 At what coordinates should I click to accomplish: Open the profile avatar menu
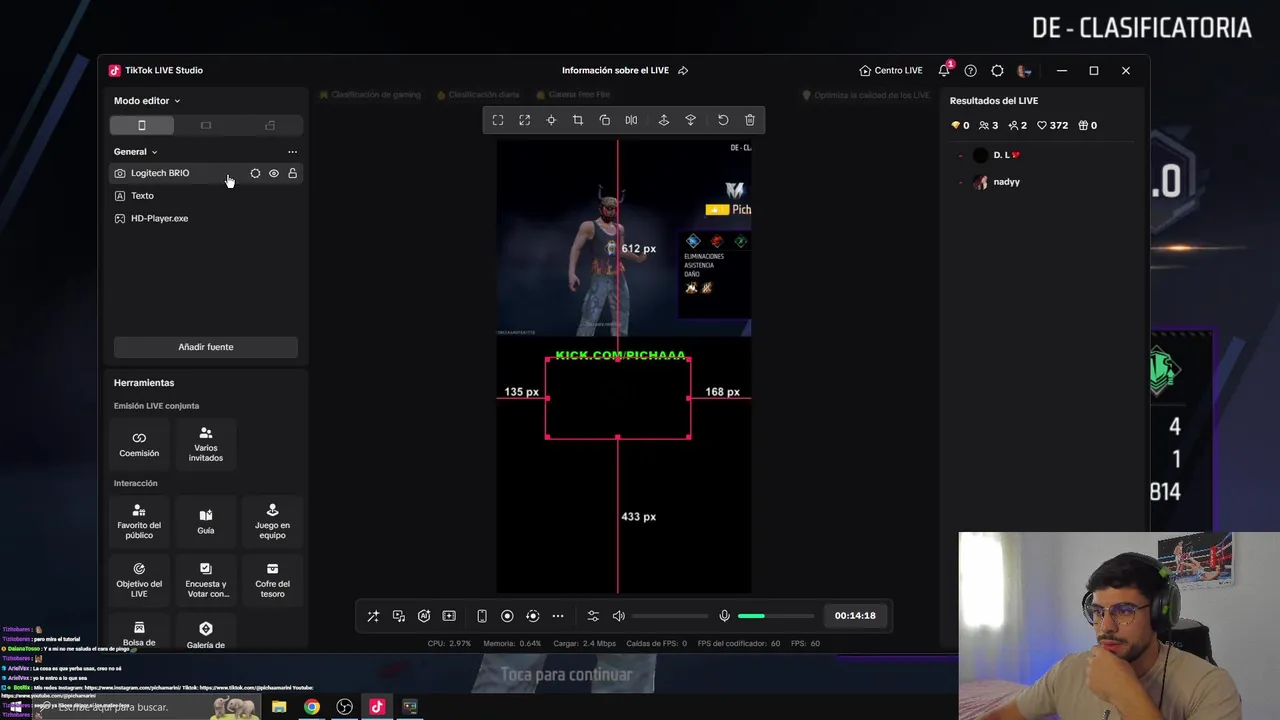(x=1023, y=71)
